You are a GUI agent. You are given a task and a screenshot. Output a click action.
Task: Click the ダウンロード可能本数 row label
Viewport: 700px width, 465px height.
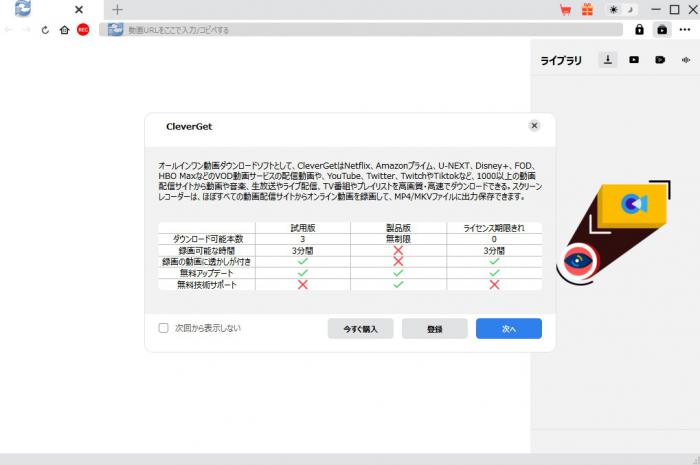(208, 239)
